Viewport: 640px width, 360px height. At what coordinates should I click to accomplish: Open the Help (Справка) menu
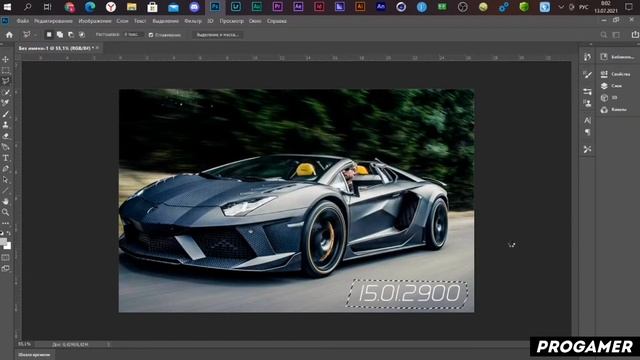click(x=277, y=21)
